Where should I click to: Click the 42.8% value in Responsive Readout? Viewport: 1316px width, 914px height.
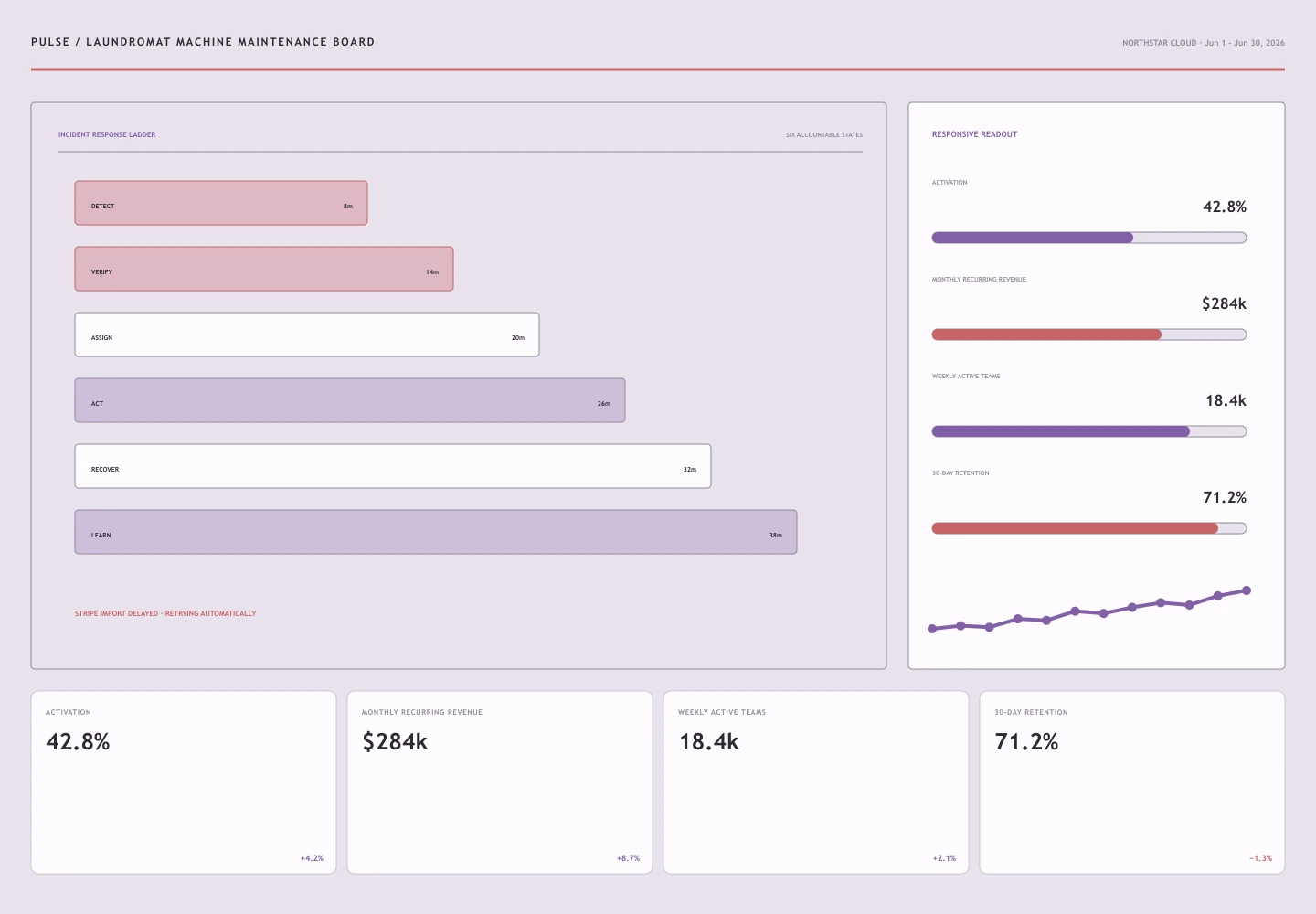coord(1225,207)
